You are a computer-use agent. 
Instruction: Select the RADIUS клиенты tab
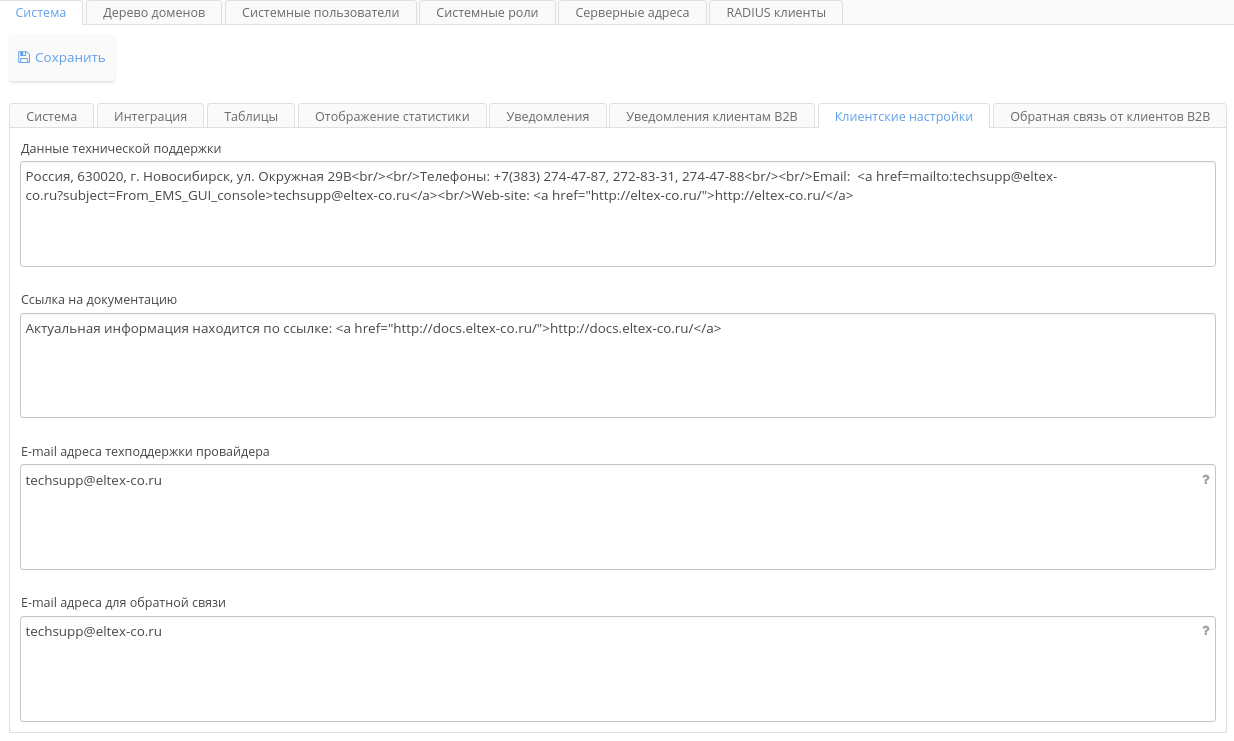coord(776,13)
